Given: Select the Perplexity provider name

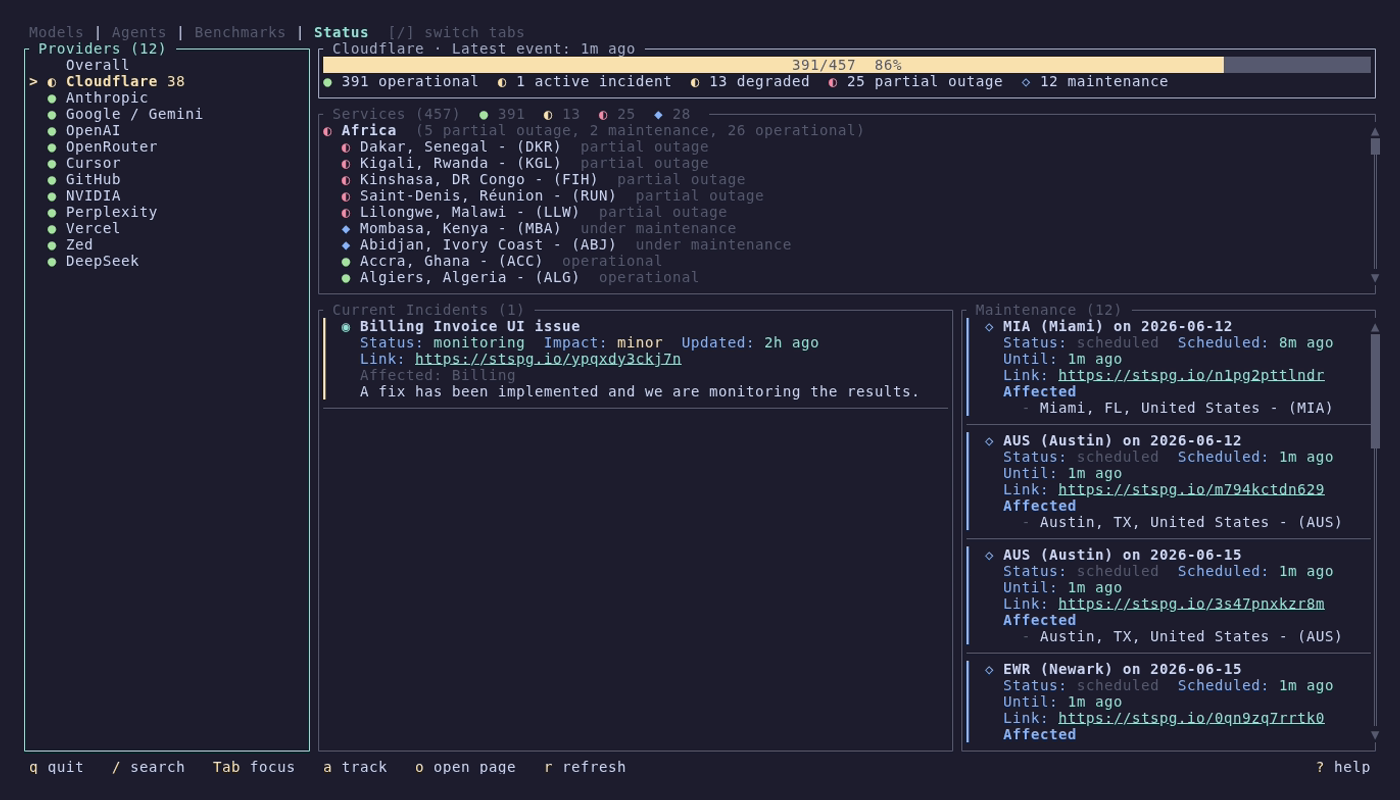Looking at the screenshot, I should tap(111, 212).
